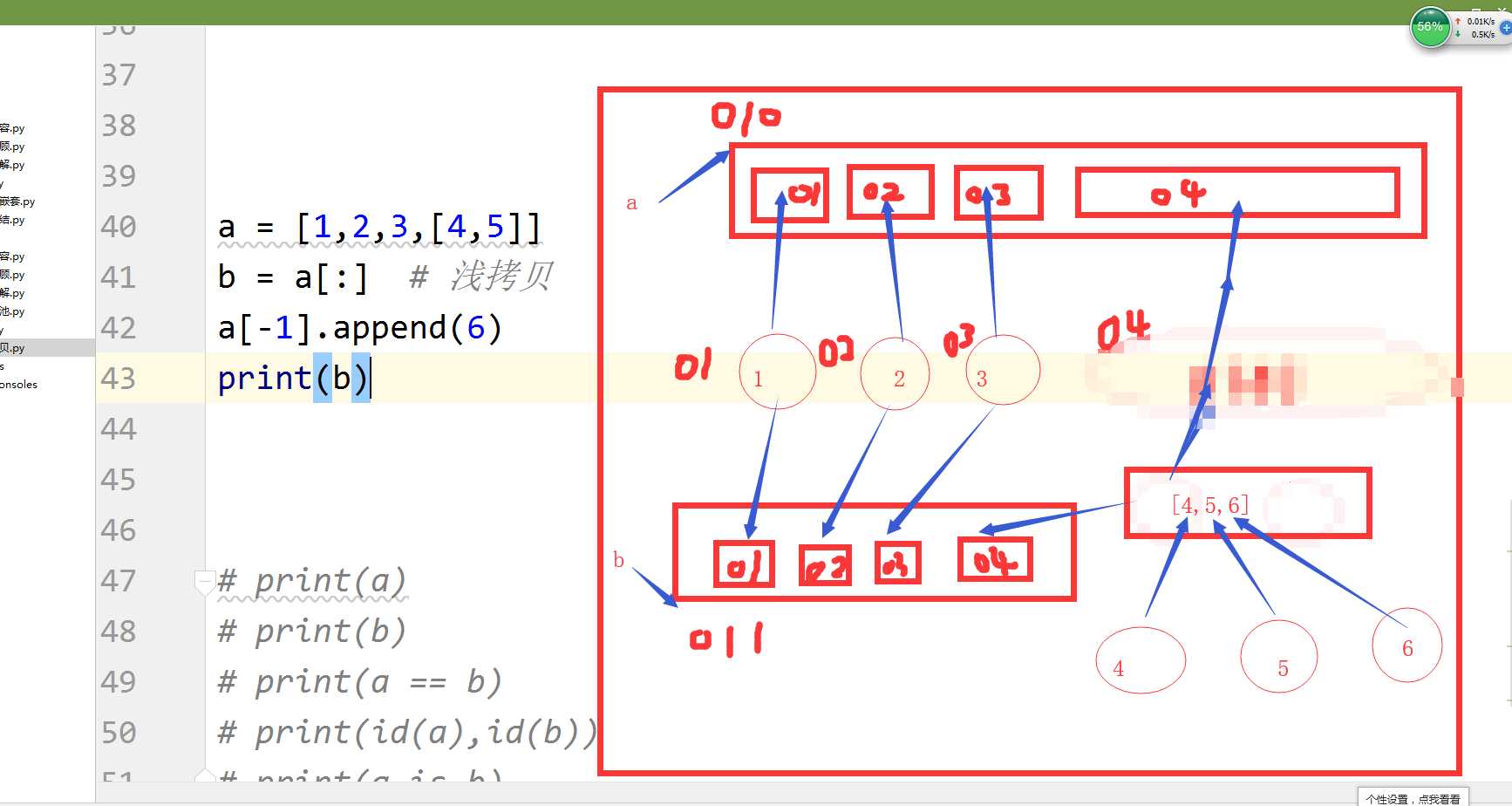Click the 0.5K/s download speed reading
The width and height of the screenshot is (1512, 806).
pyautogui.click(x=1482, y=35)
